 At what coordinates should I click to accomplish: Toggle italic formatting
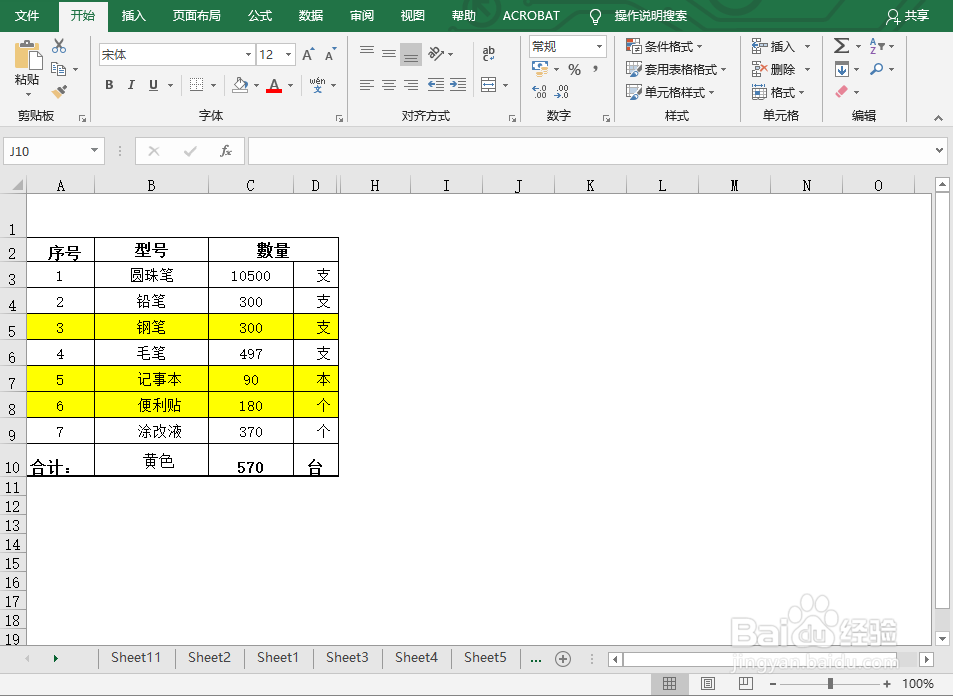pos(131,85)
